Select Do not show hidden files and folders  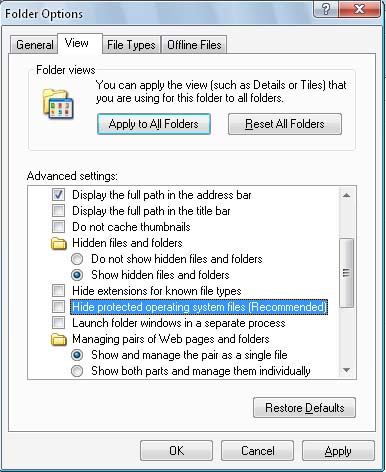(x=77, y=259)
